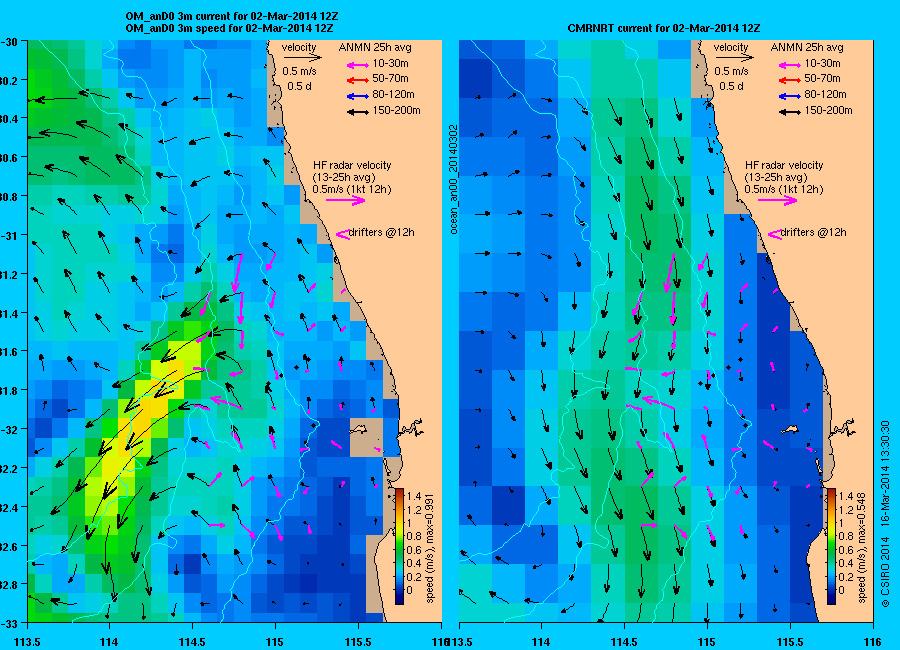Viewport: 900px width, 650px height.
Task: Click the Rottnest Island shape in left map
Action: click(359, 428)
